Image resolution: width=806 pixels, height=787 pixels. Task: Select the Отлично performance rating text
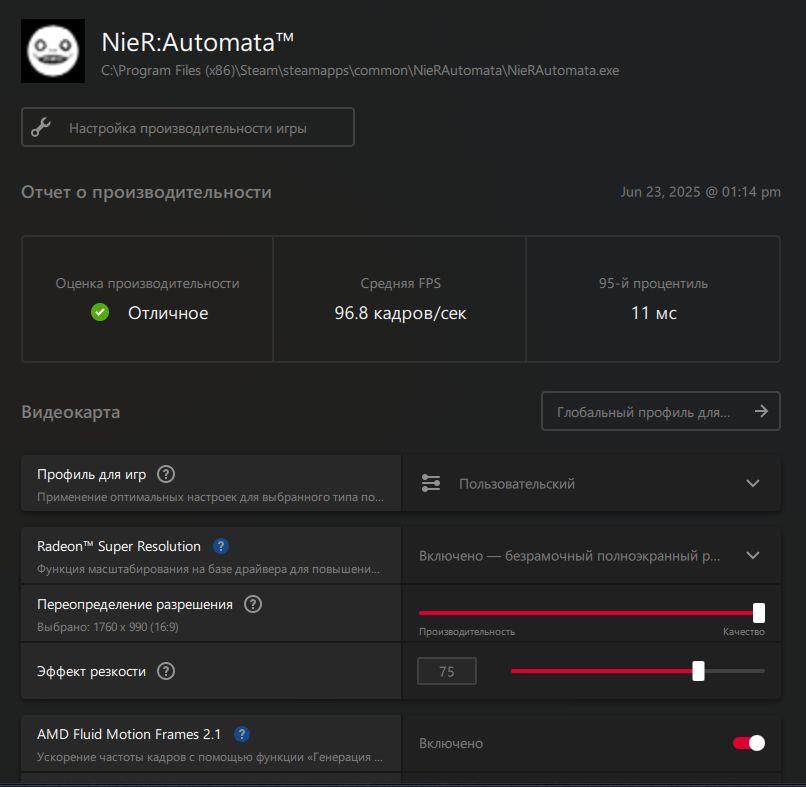click(168, 313)
